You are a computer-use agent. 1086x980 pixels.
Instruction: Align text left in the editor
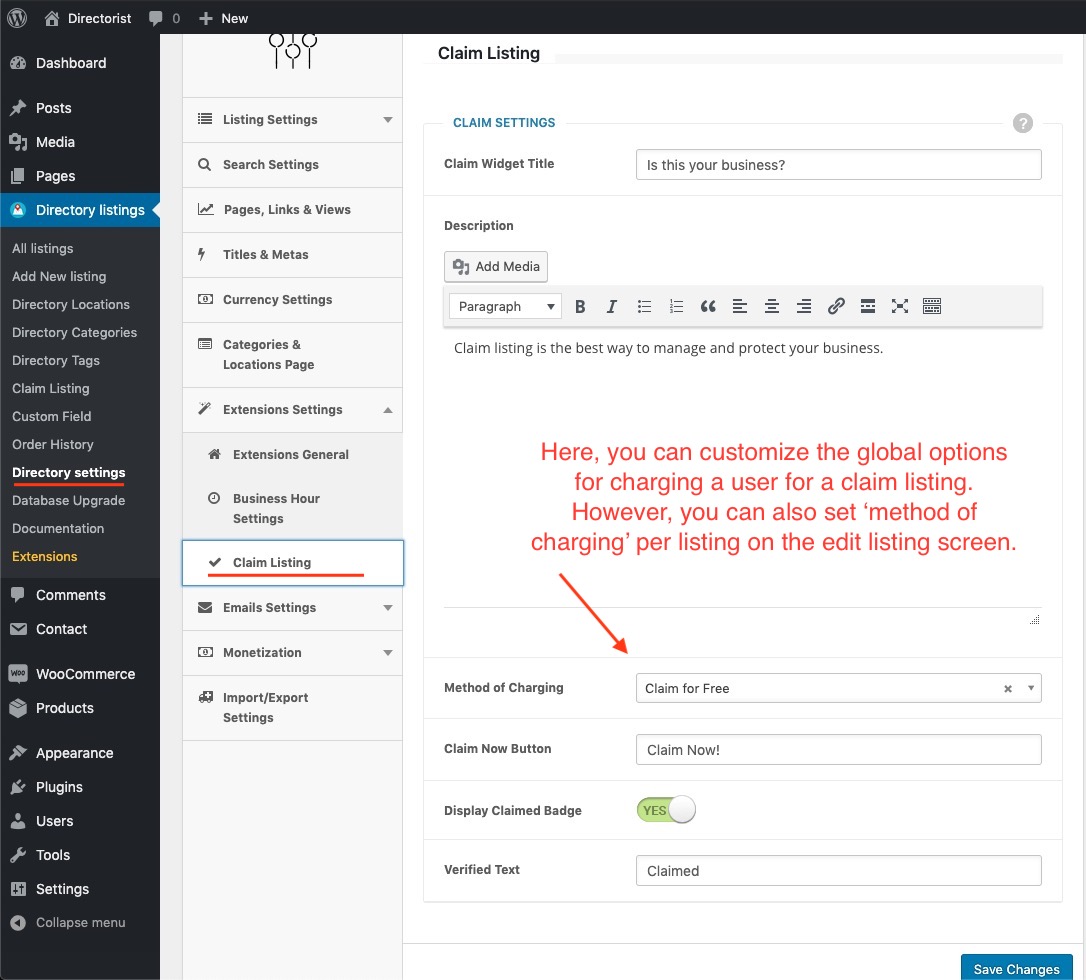(740, 306)
